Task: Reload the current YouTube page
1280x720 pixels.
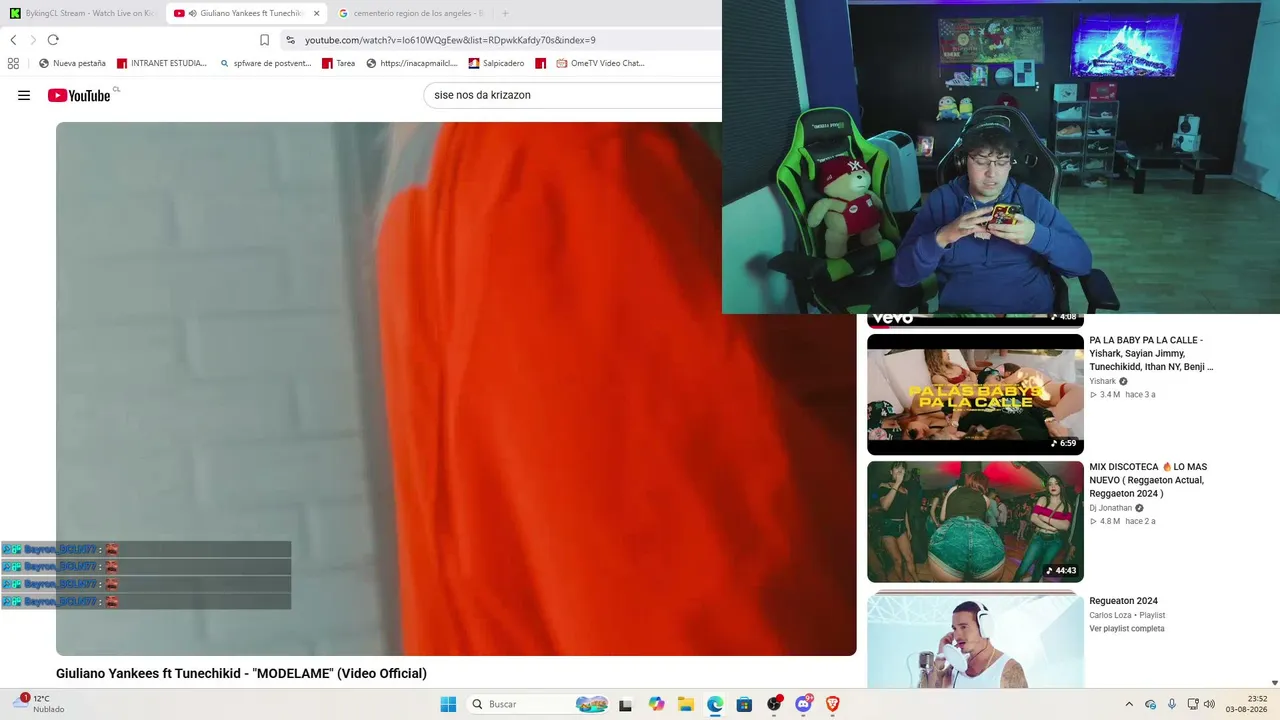Action: point(53,40)
